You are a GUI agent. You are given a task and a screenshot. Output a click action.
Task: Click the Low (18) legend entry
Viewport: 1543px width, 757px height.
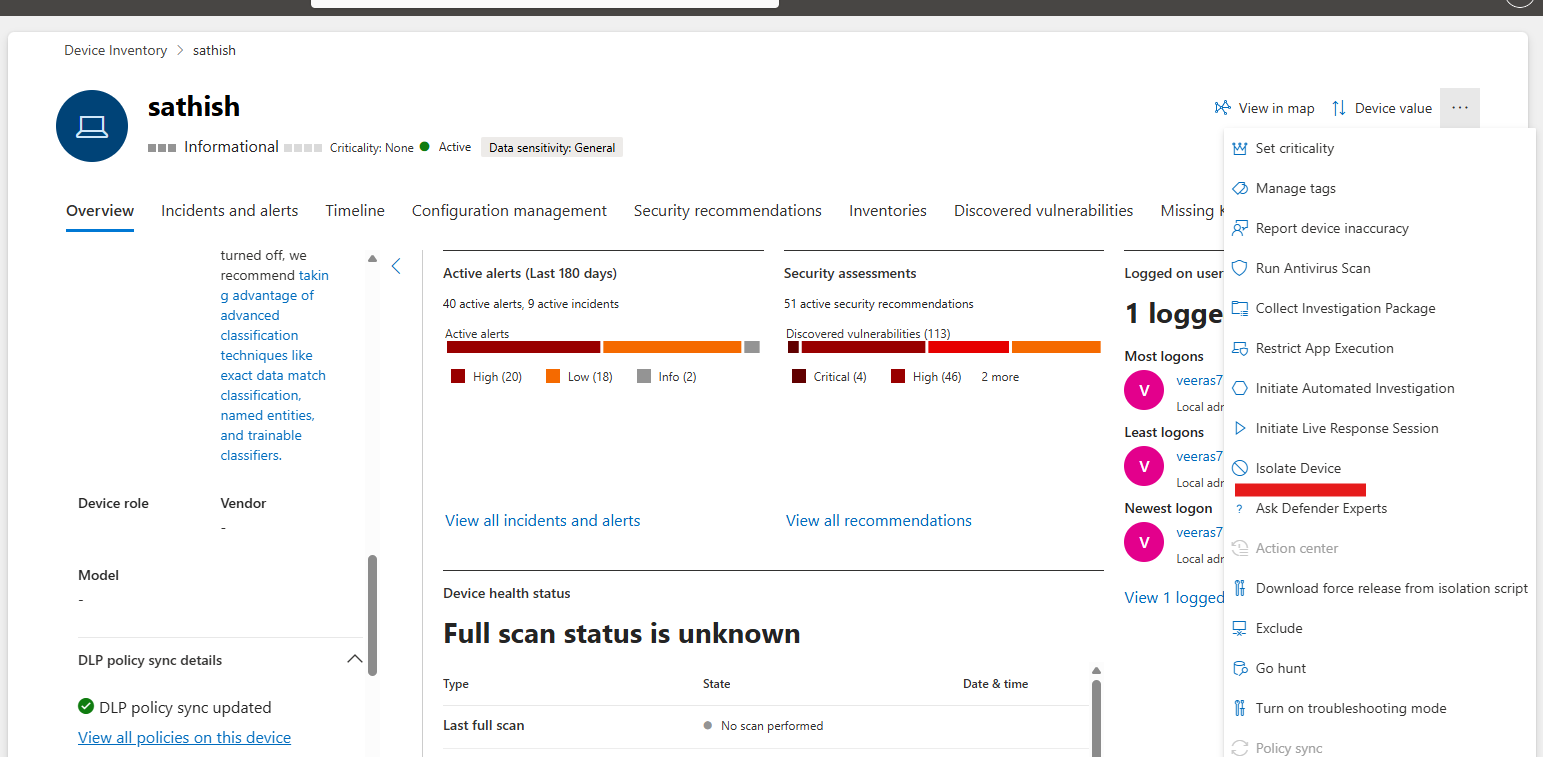coord(579,377)
